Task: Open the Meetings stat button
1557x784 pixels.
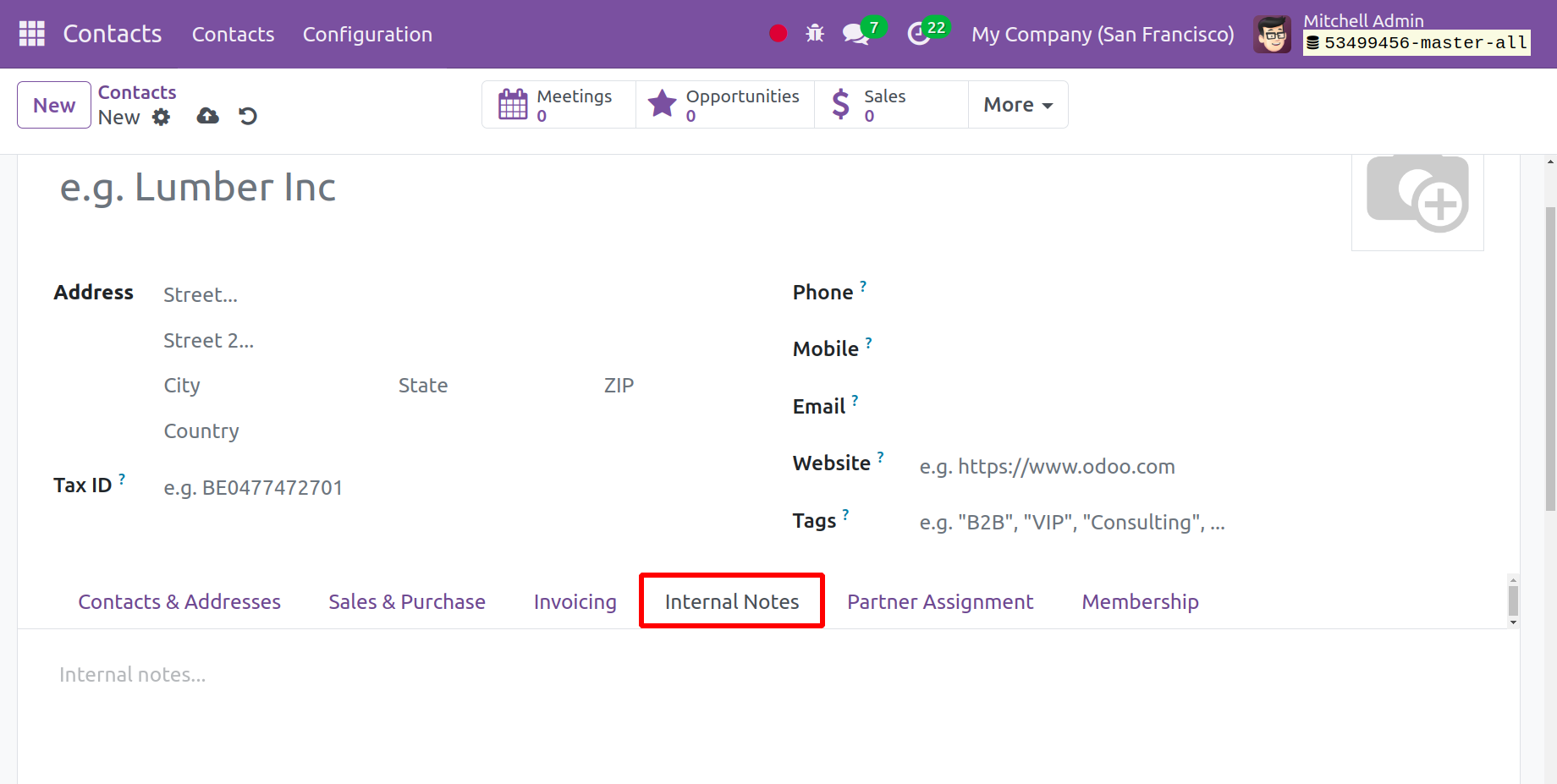Action: 558,105
